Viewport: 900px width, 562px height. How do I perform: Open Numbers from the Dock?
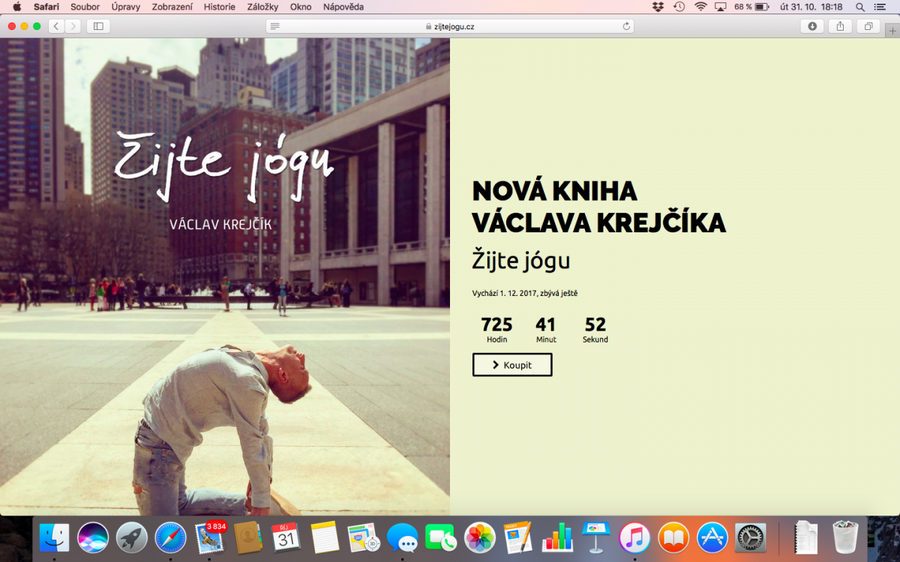coord(557,538)
